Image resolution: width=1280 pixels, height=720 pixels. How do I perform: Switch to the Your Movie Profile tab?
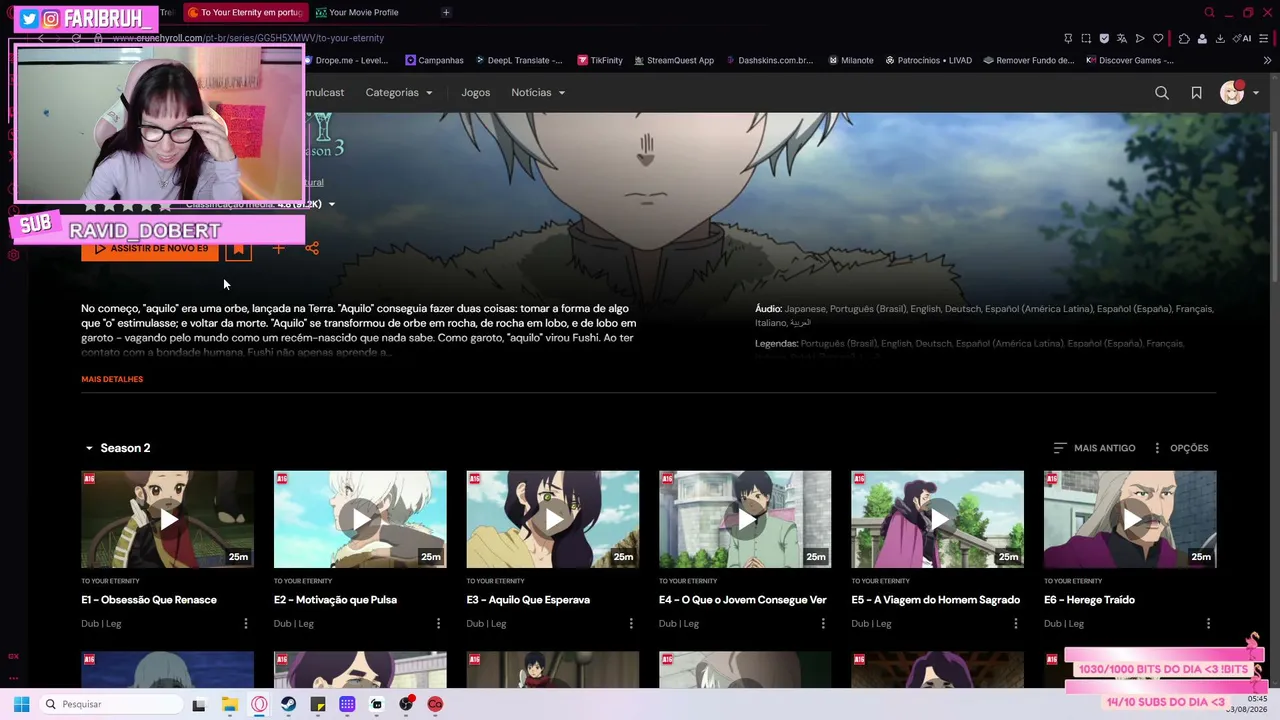pos(363,12)
